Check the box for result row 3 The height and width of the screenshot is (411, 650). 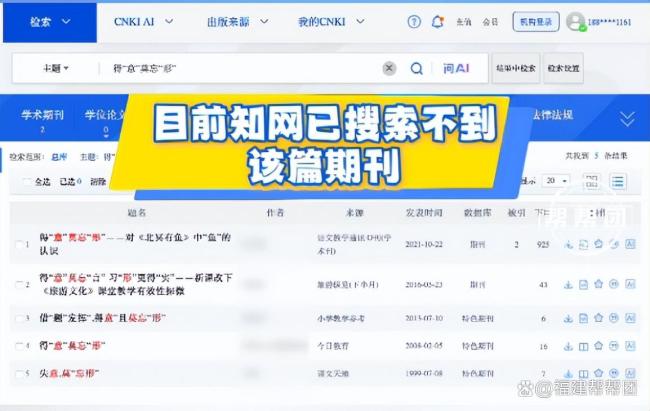point(19,319)
